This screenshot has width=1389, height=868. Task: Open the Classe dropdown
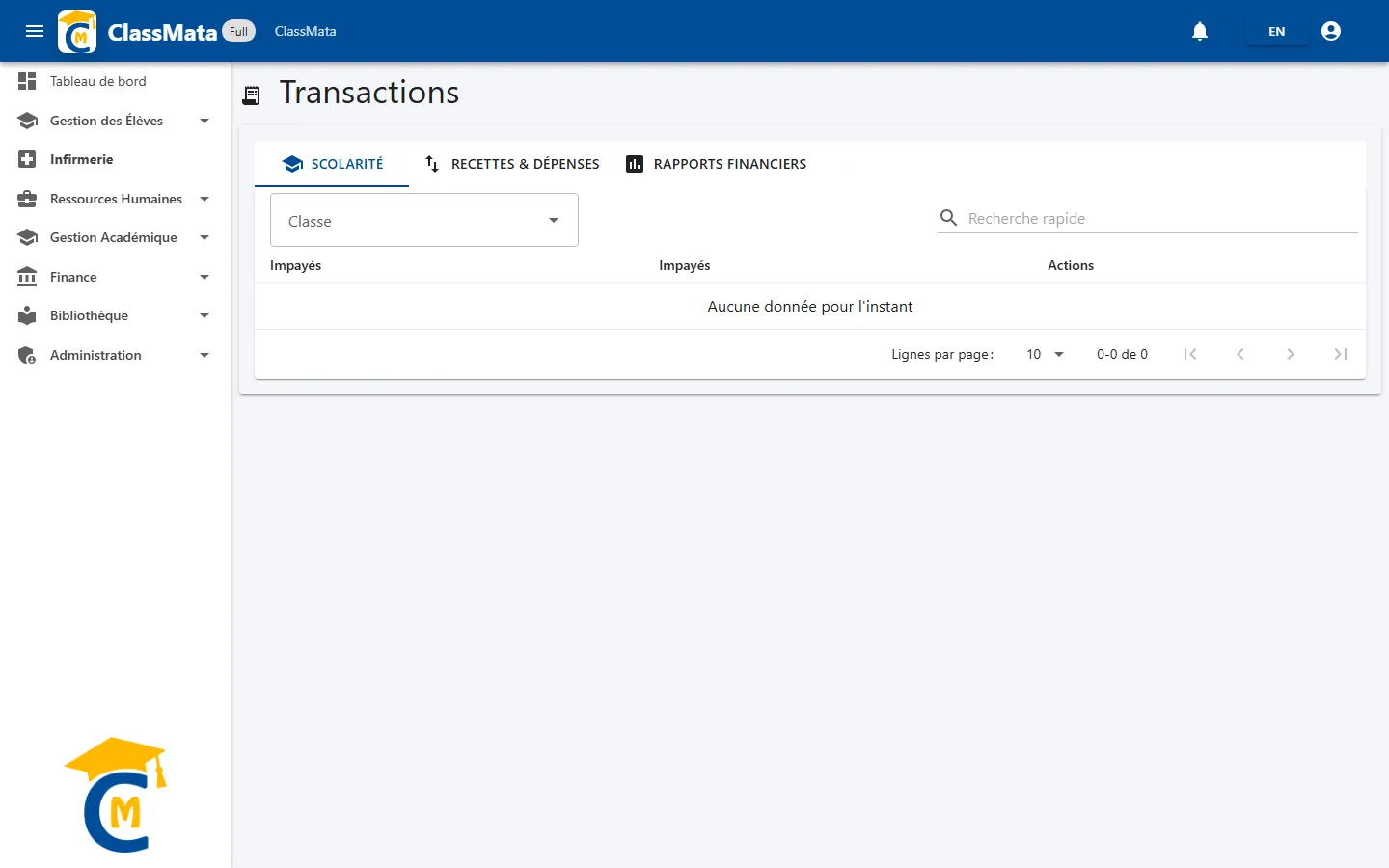424,220
